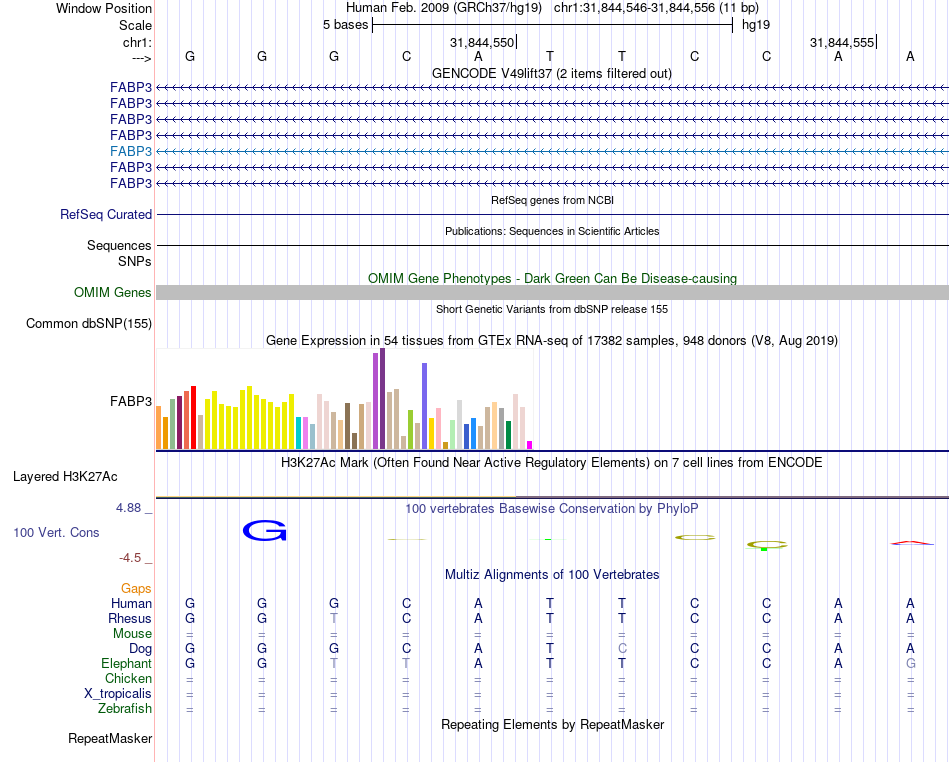This screenshot has width=950, height=762.
Task: Click the blue-violet bar in the GTEx chart
Action: 425,406
